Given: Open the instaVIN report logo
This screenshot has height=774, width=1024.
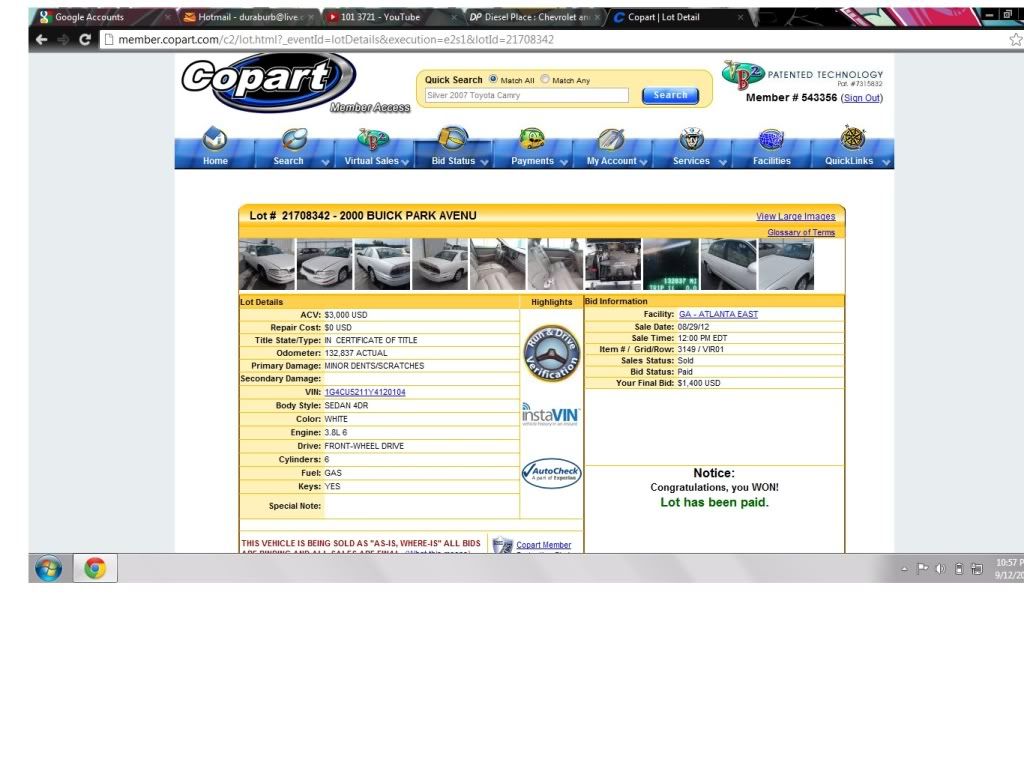Looking at the screenshot, I should coord(551,414).
